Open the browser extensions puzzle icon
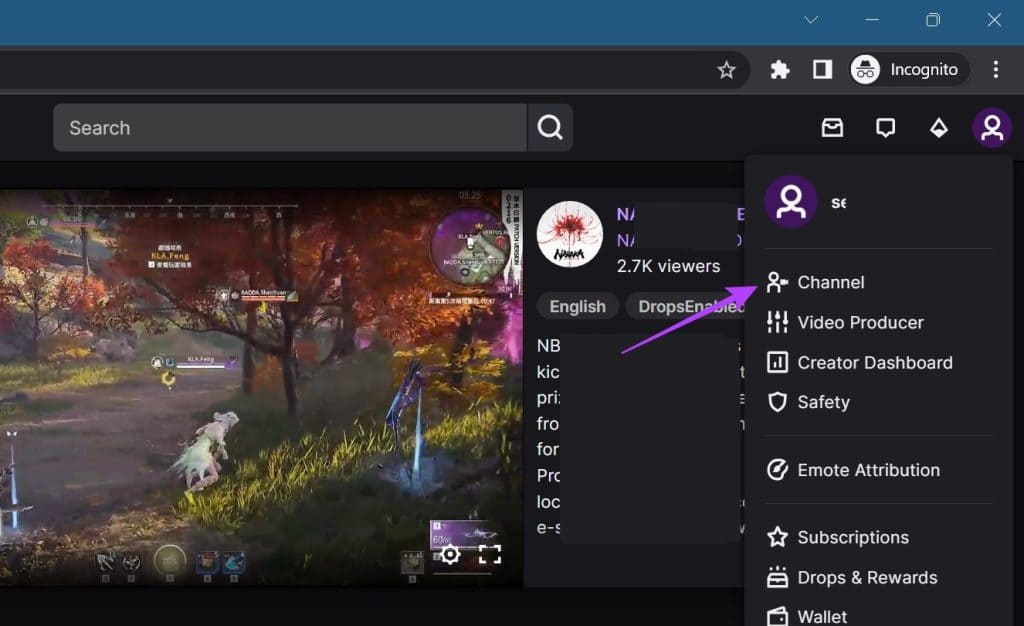 780,70
